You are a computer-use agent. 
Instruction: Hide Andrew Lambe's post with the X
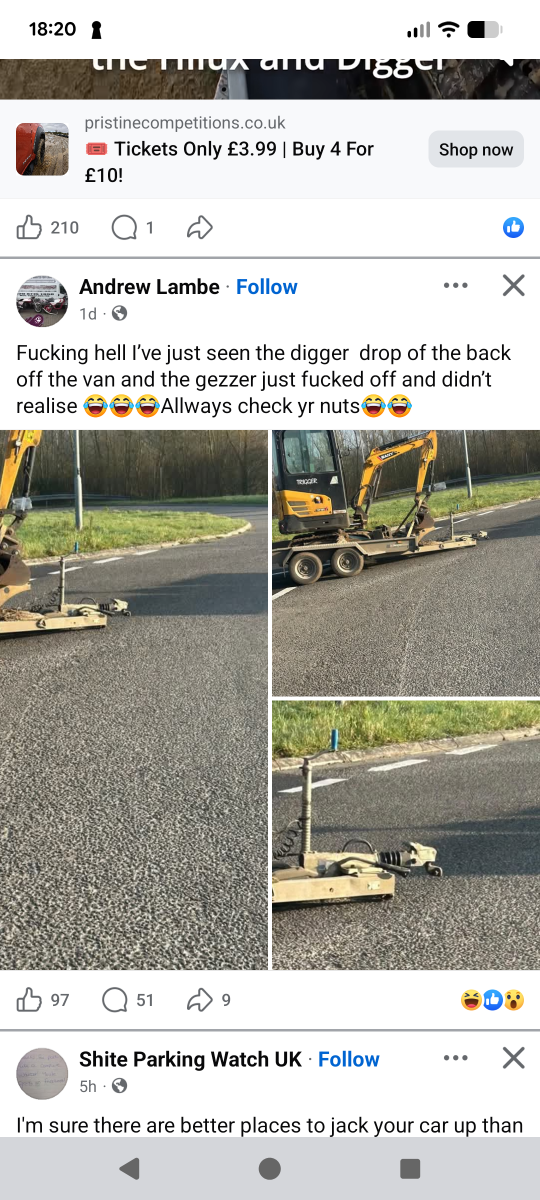coord(513,286)
